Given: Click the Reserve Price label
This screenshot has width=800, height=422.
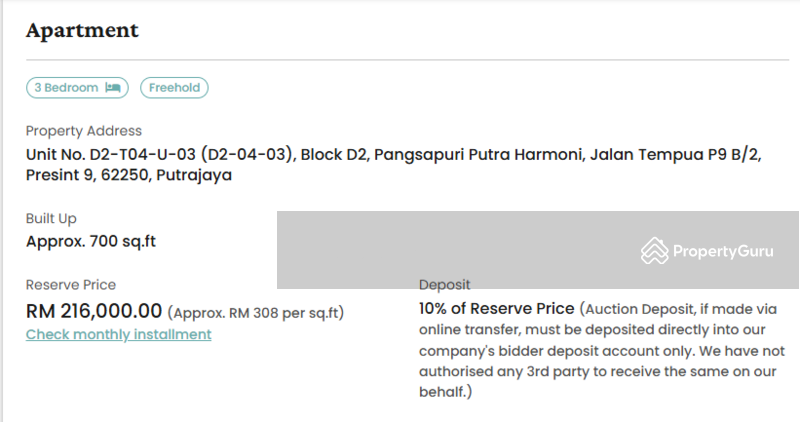Looking at the screenshot, I should point(71,285).
